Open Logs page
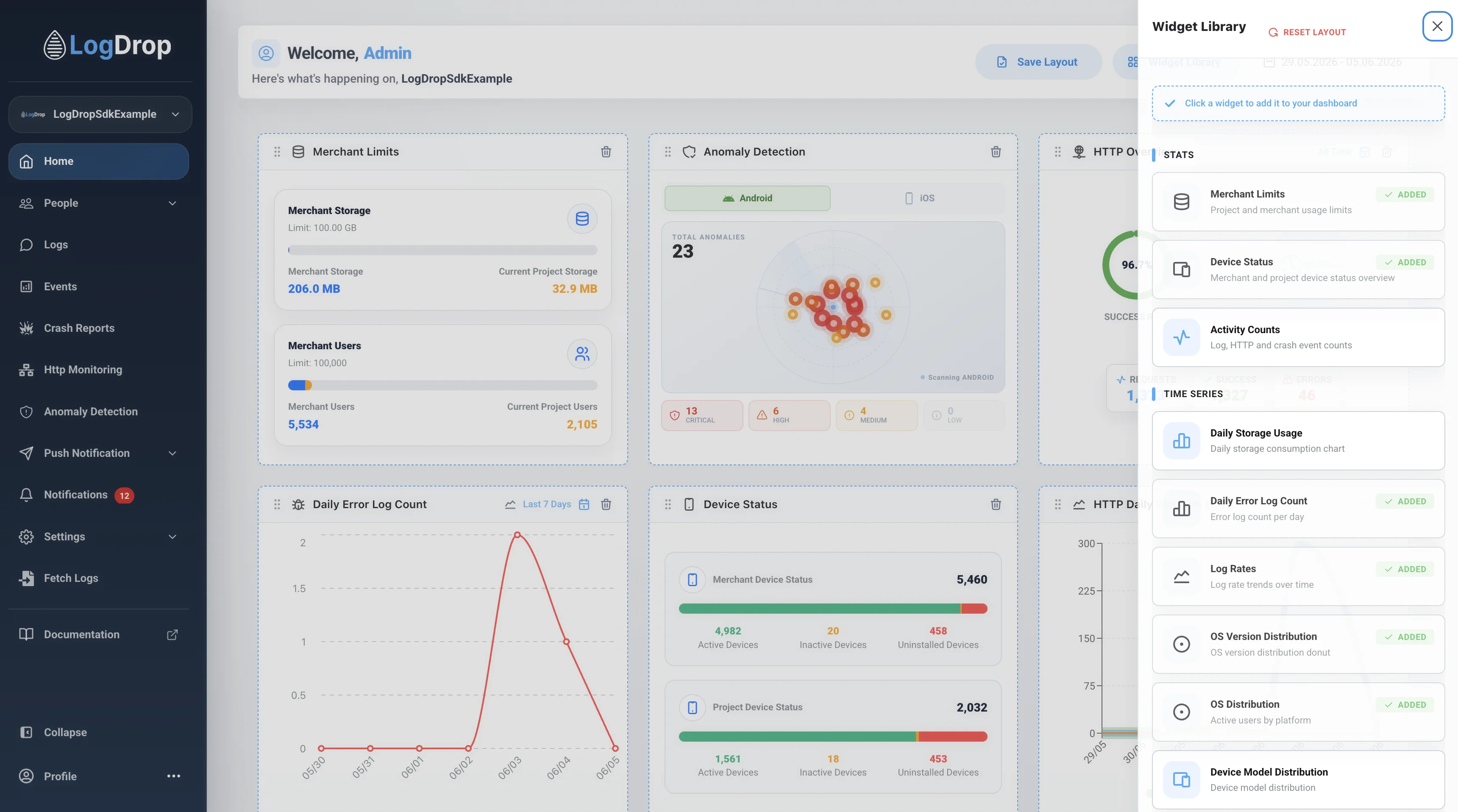1458x812 pixels. point(98,245)
